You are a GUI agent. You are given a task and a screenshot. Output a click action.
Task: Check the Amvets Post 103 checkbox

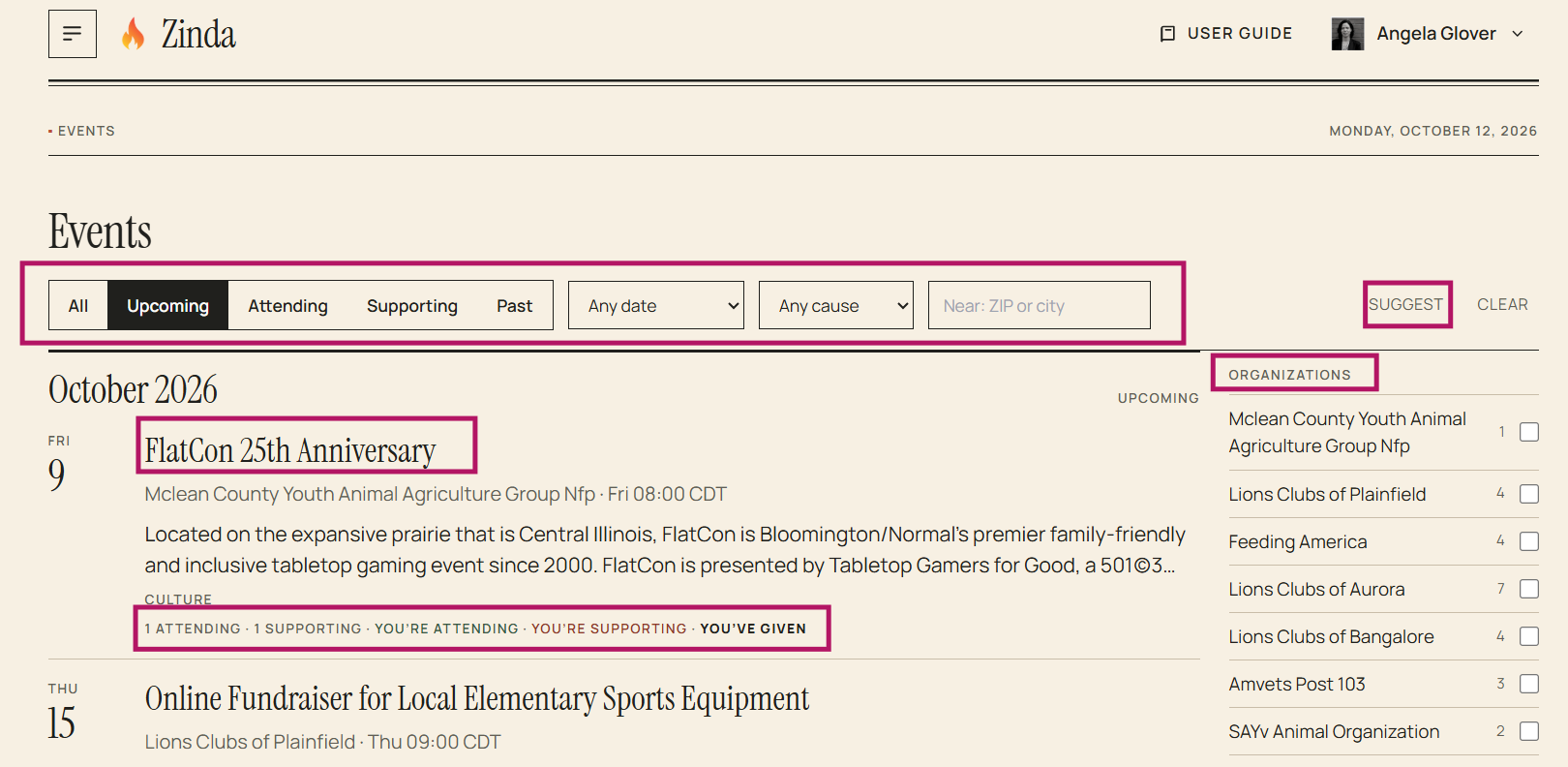pos(1529,684)
